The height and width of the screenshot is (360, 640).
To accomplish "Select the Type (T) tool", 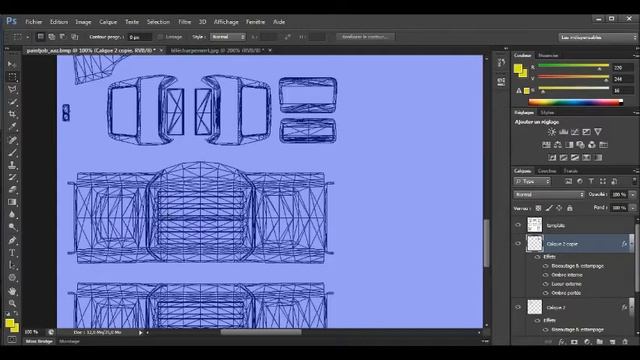I will [x=12, y=253].
